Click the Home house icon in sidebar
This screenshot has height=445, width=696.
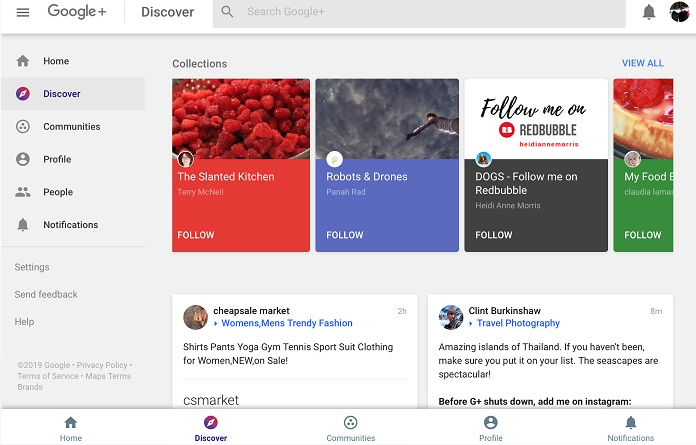click(23, 61)
